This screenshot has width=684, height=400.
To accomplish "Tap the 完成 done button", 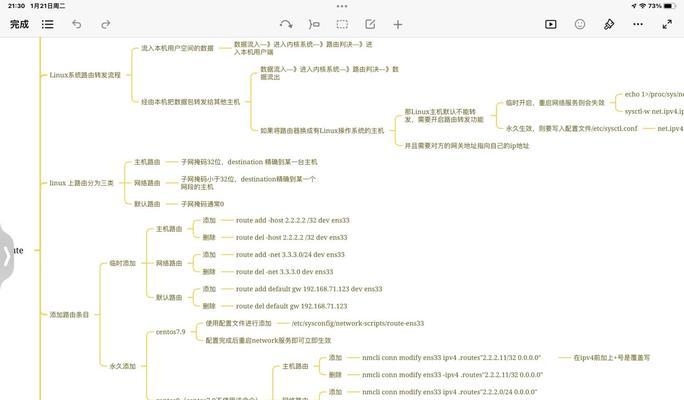I will [x=19, y=24].
